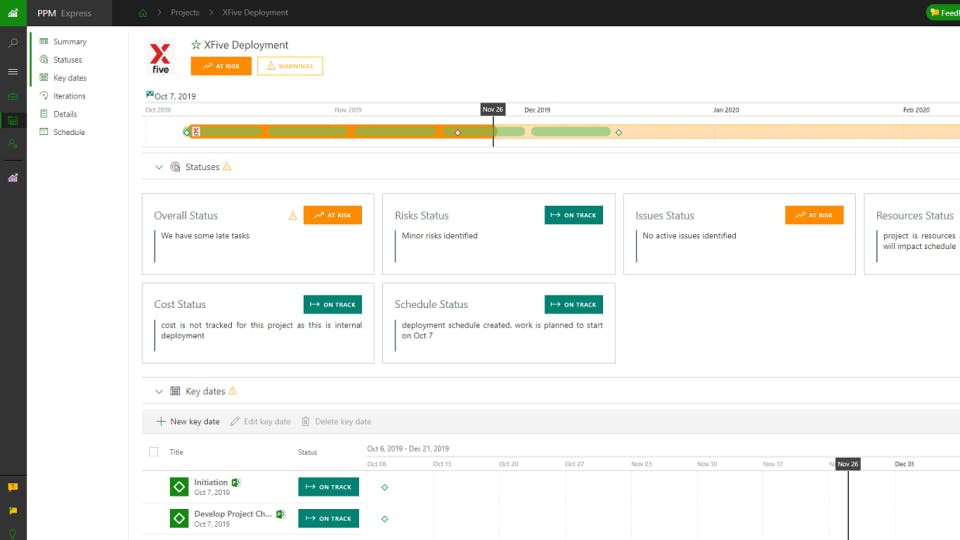
Task: Click Initiation row ON TRACK status
Action: (329, 487)
